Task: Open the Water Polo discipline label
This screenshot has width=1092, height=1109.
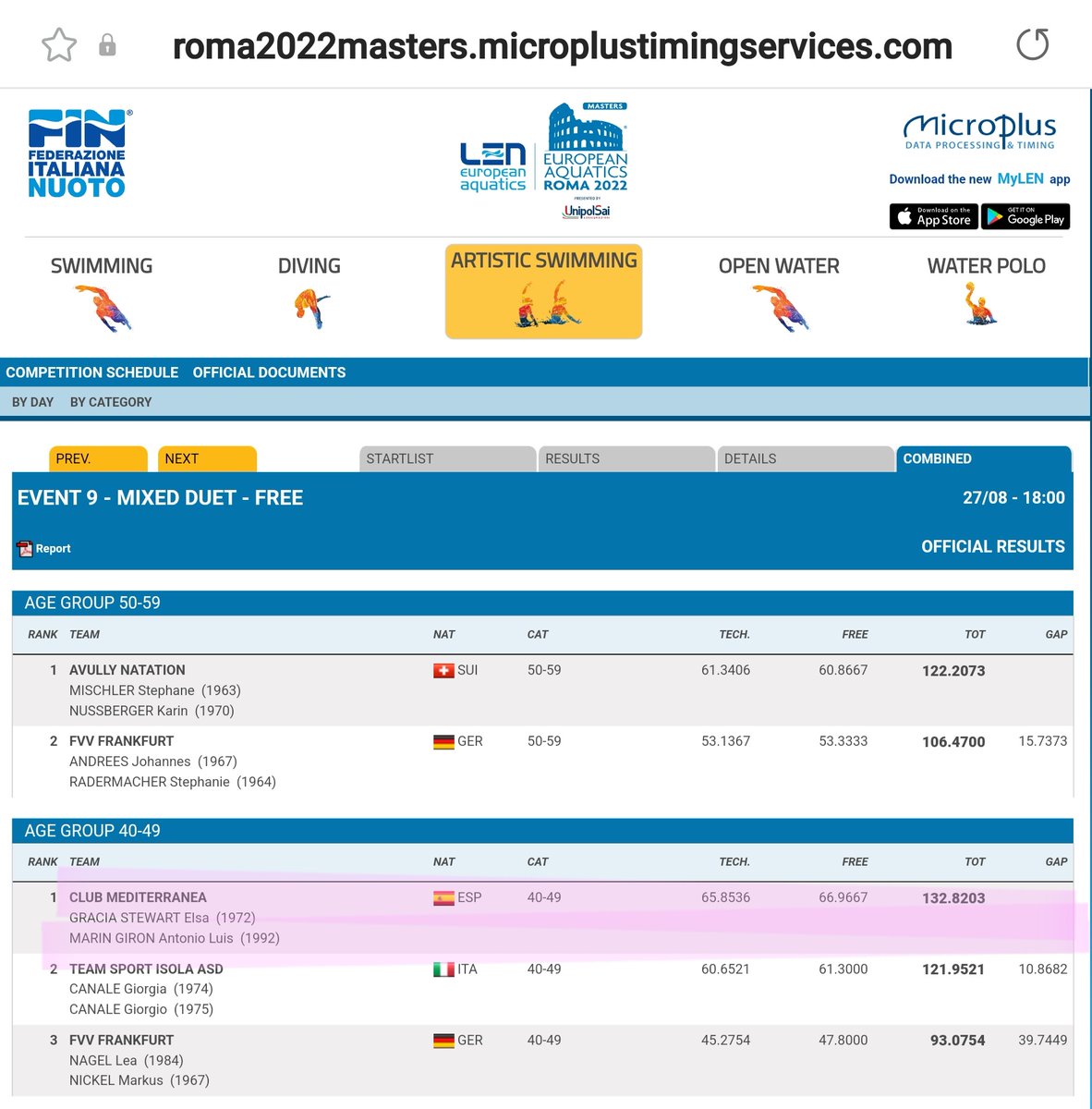Action: point(987,266)
